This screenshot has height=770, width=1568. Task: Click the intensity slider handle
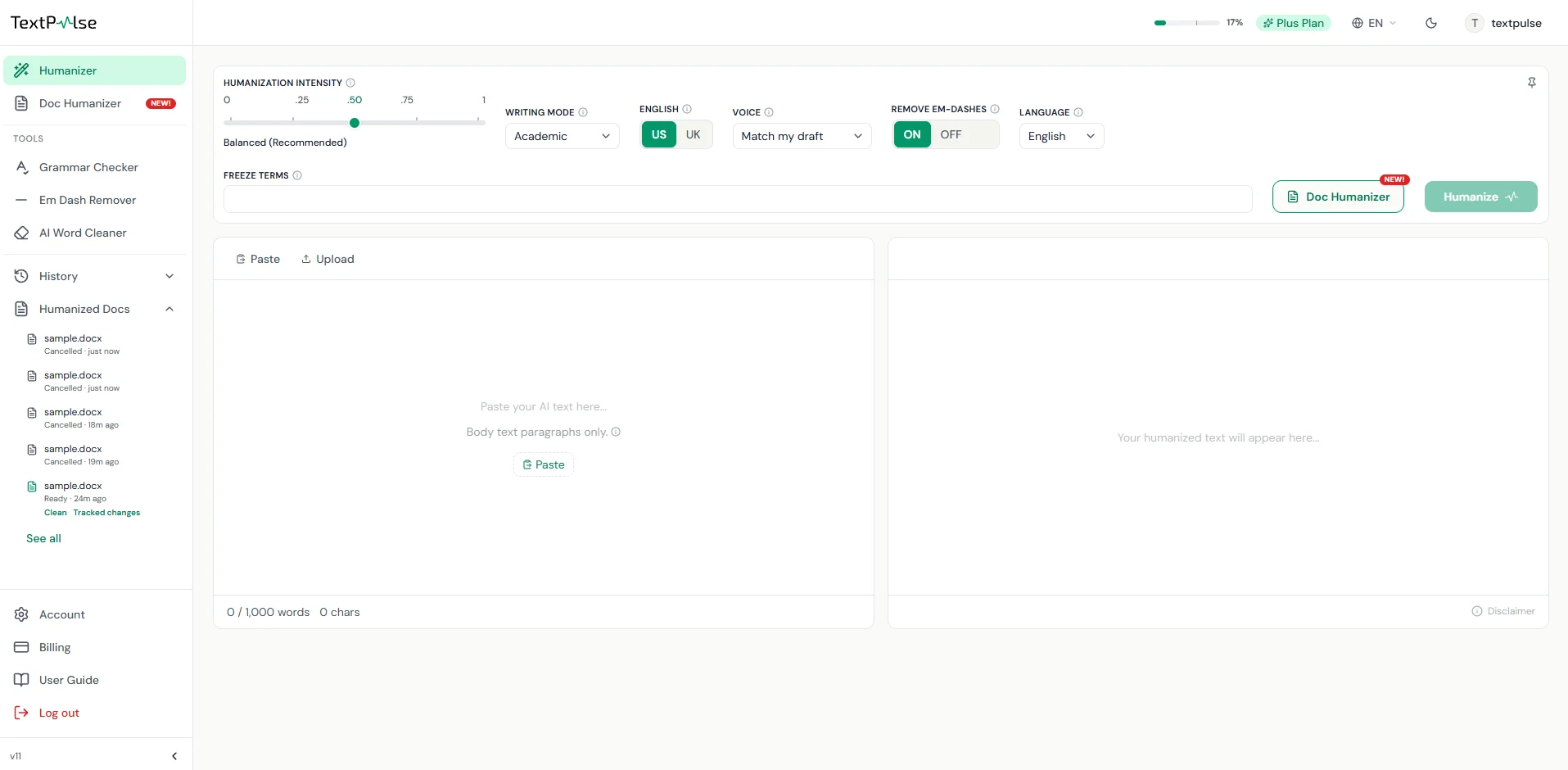tap(355, 123)
